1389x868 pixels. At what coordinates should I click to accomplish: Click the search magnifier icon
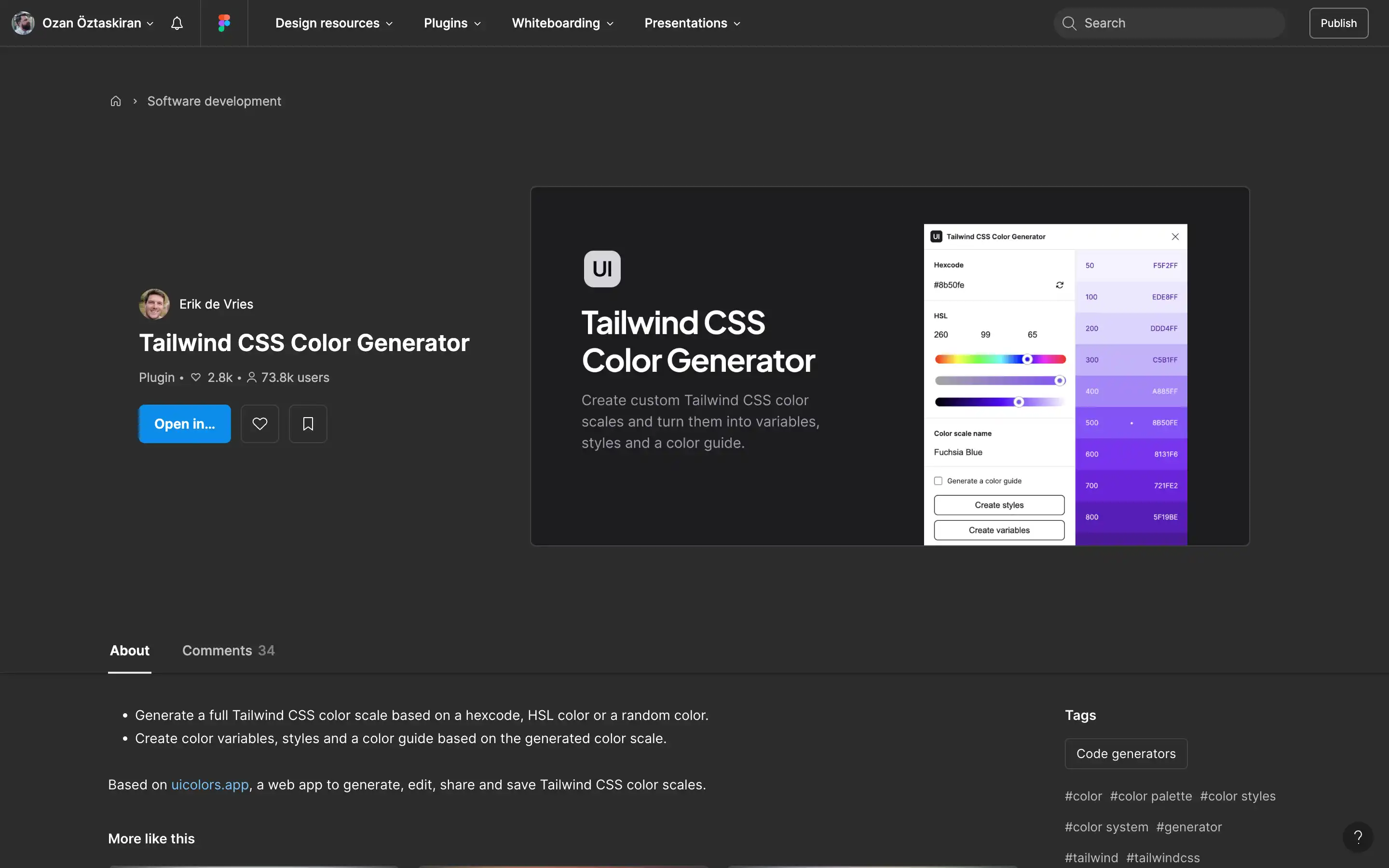coord(1069,23)
